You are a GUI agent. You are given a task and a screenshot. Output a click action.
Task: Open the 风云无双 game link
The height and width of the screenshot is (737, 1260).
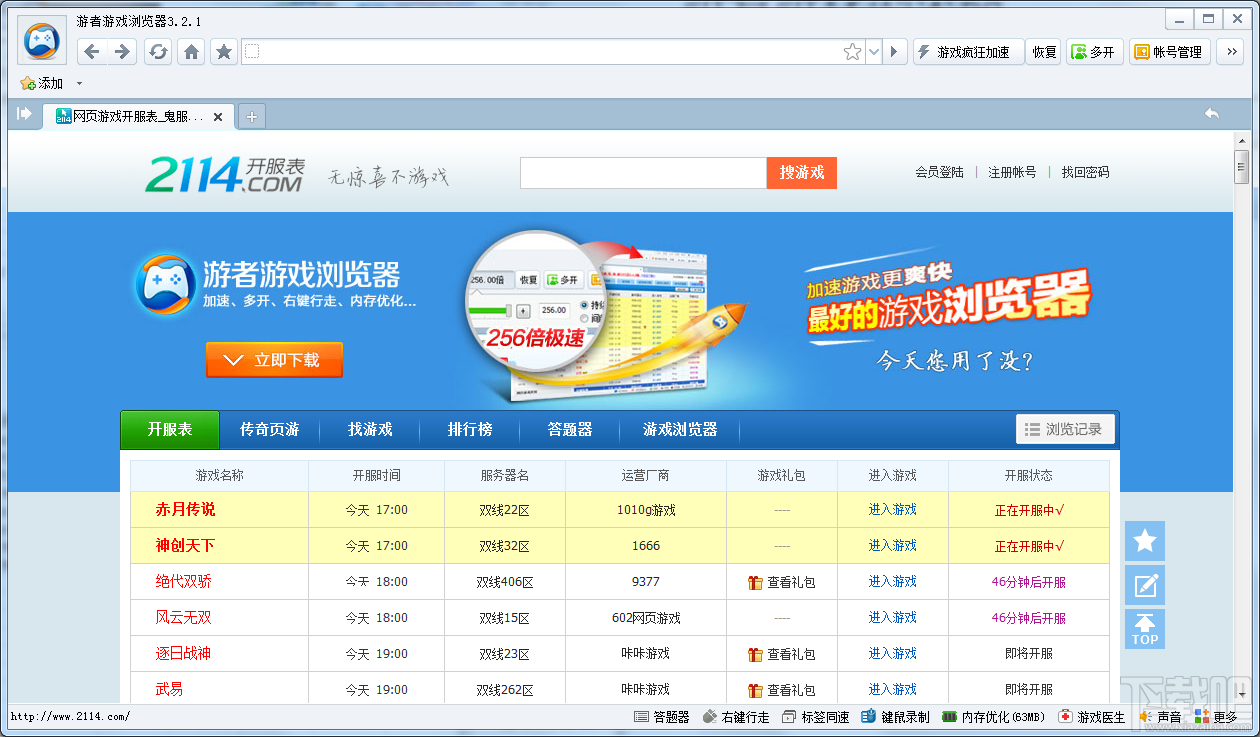click(183, 617)
